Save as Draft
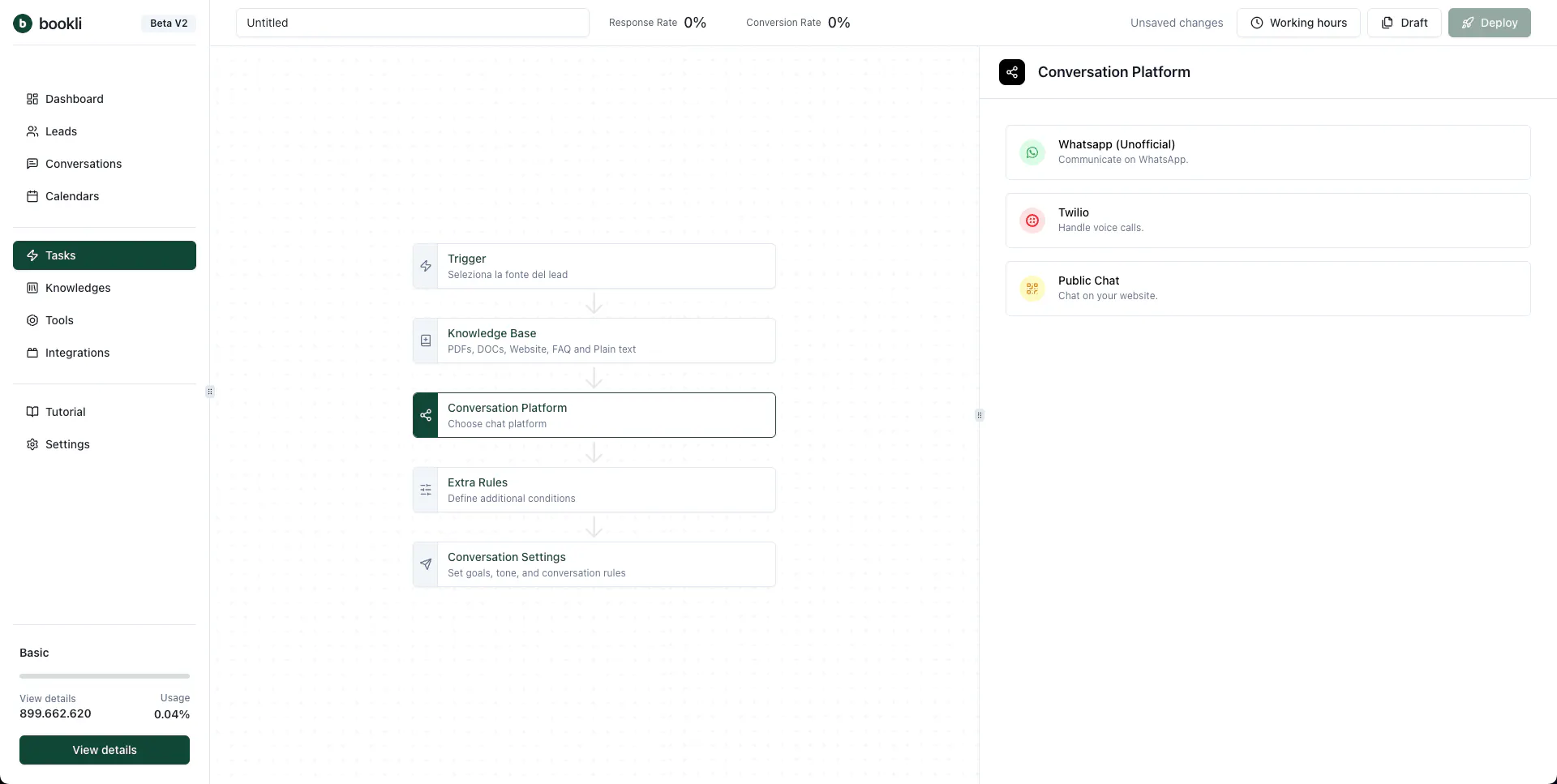Screen dimensions: 1557x784 point(1405,23)
